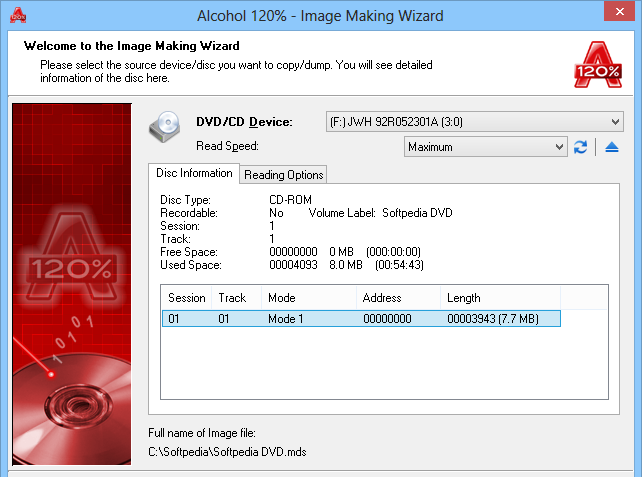
Task: Select the Session 01 Mode 1 track row
Action: [361, 319]
